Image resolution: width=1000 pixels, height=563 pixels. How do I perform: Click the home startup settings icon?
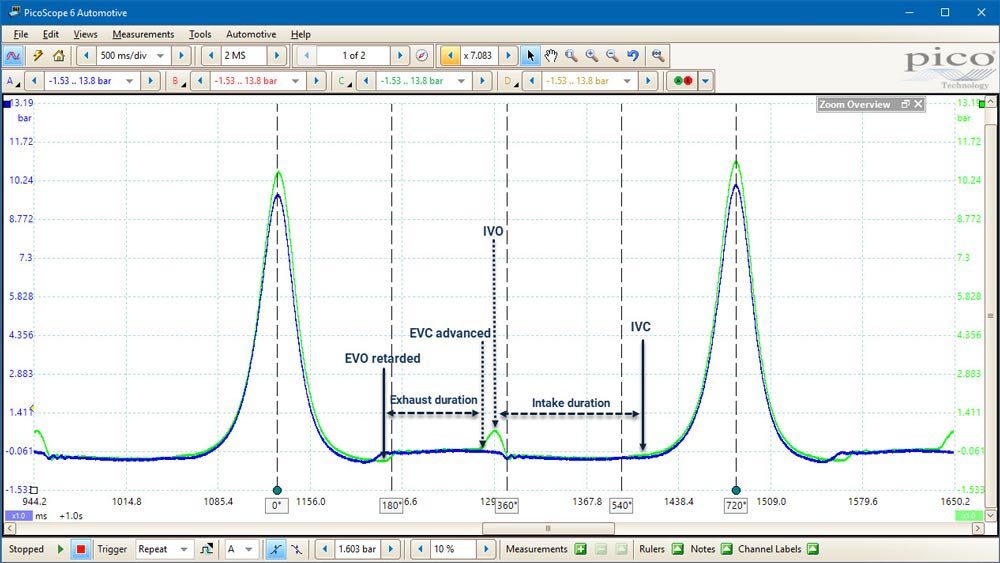click(x=59, y=56)
